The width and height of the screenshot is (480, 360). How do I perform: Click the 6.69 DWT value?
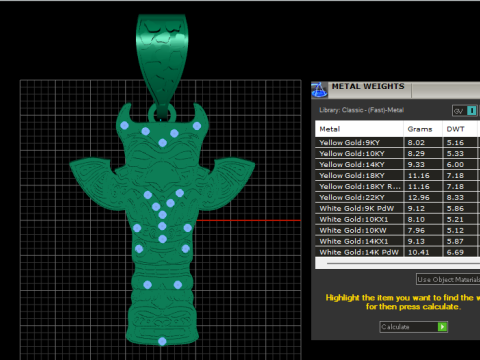455,252
